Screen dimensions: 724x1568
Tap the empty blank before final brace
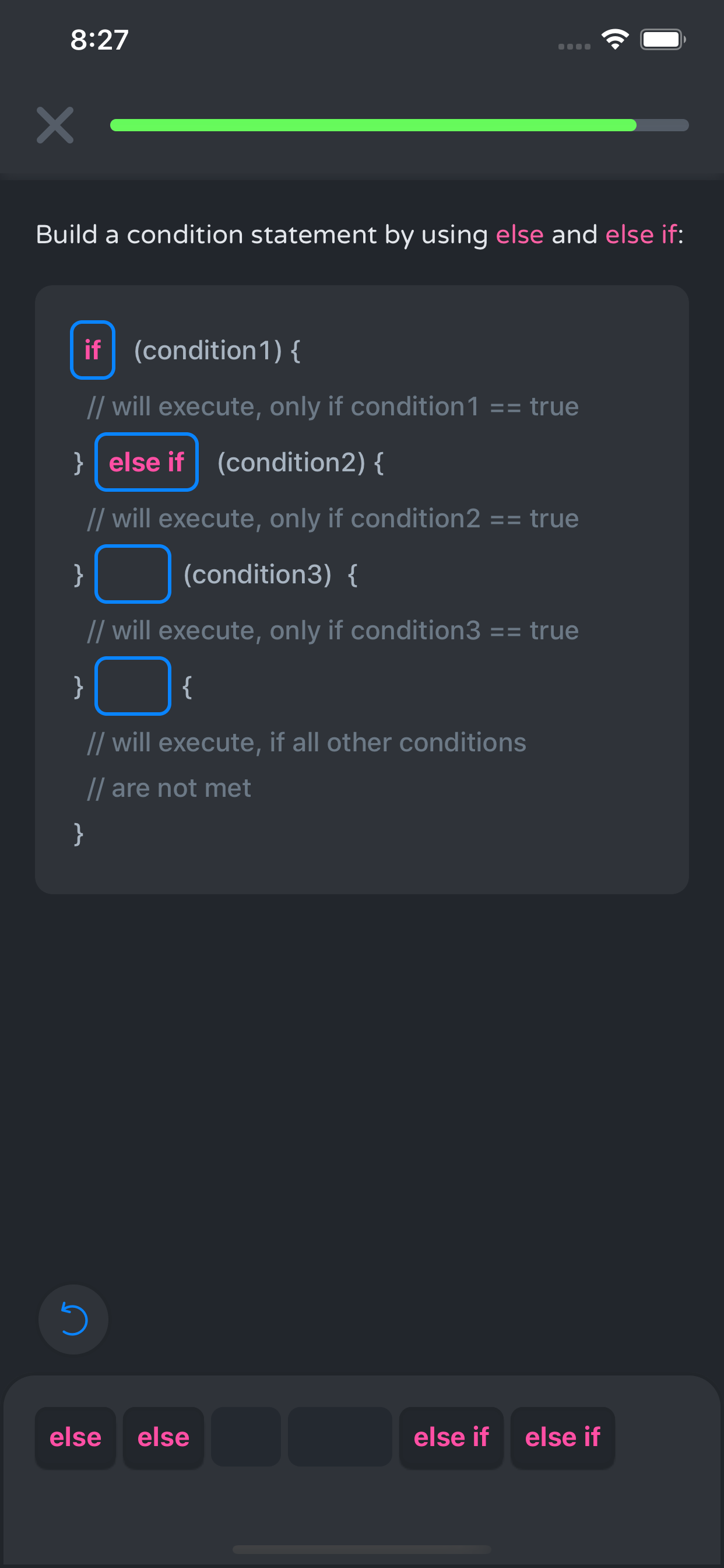click(133, 686)
